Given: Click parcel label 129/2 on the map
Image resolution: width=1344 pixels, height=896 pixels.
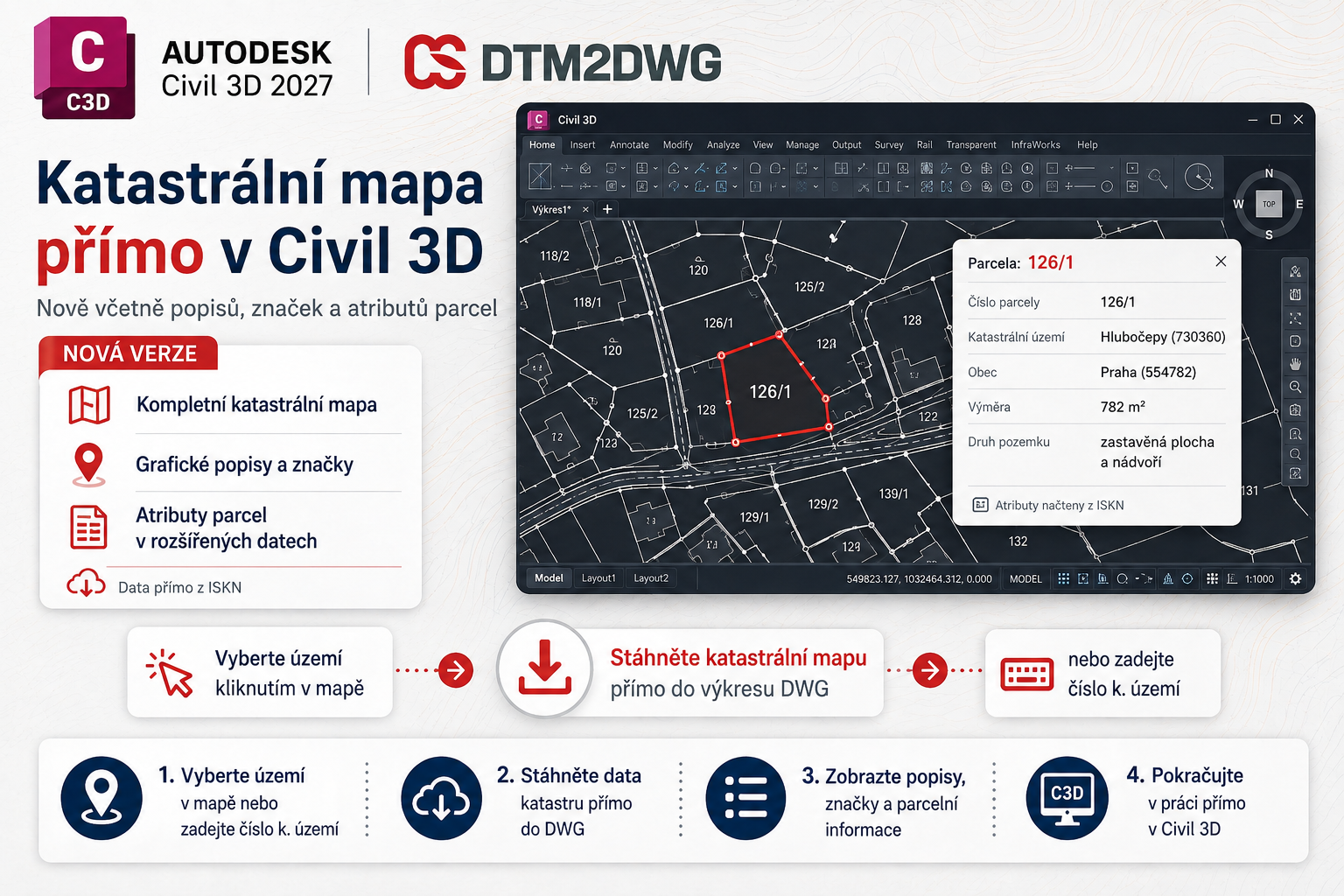Looking at the screenshot, I should point(823,504).
